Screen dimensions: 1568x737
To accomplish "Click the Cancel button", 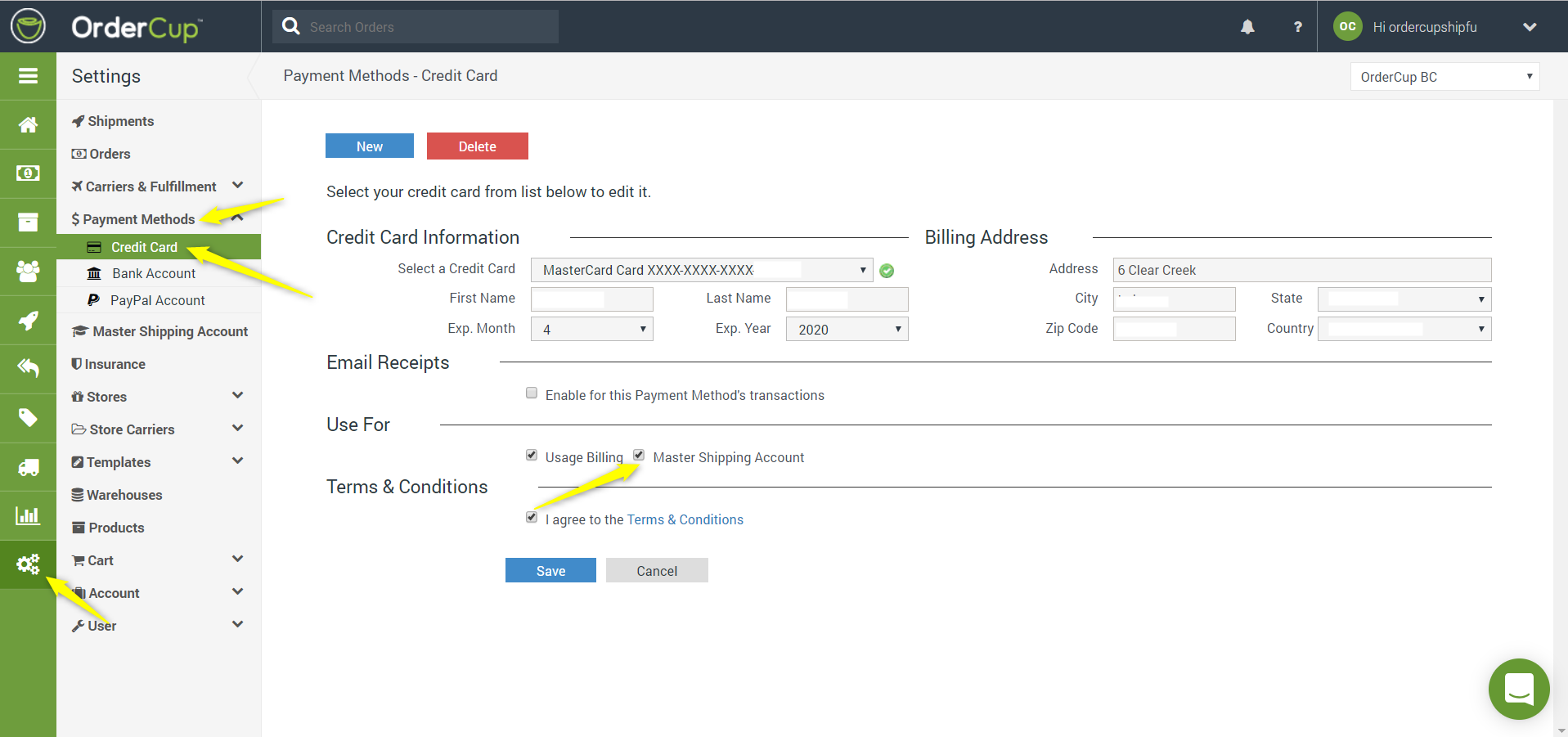I will pyautogui.click(x=657, y=571).
